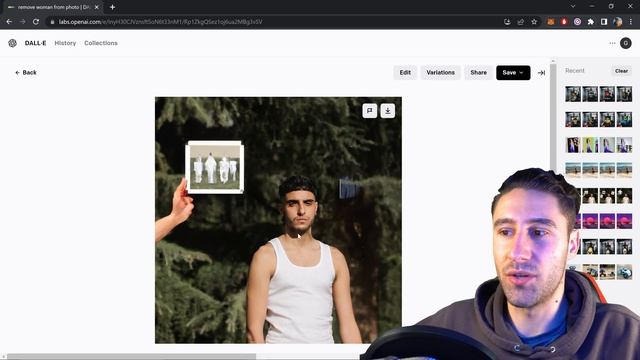The width and height of the screenshot is (640, 360).
Task: Open the user account avatar
Action: click(x=626, y=43)
